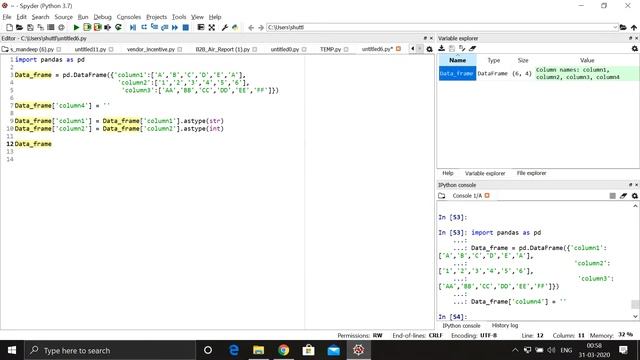Click the taskbar search box

coord(110,350)
